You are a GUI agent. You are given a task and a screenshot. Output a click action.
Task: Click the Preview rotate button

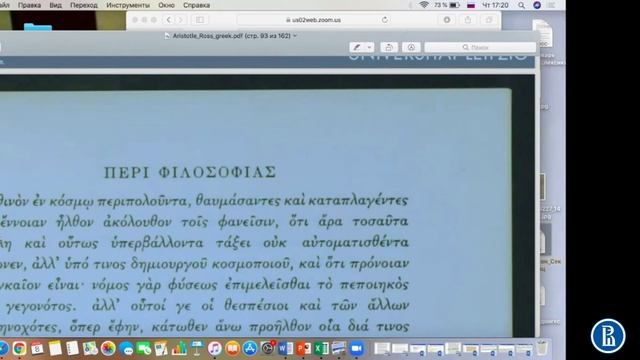(389, 47)
